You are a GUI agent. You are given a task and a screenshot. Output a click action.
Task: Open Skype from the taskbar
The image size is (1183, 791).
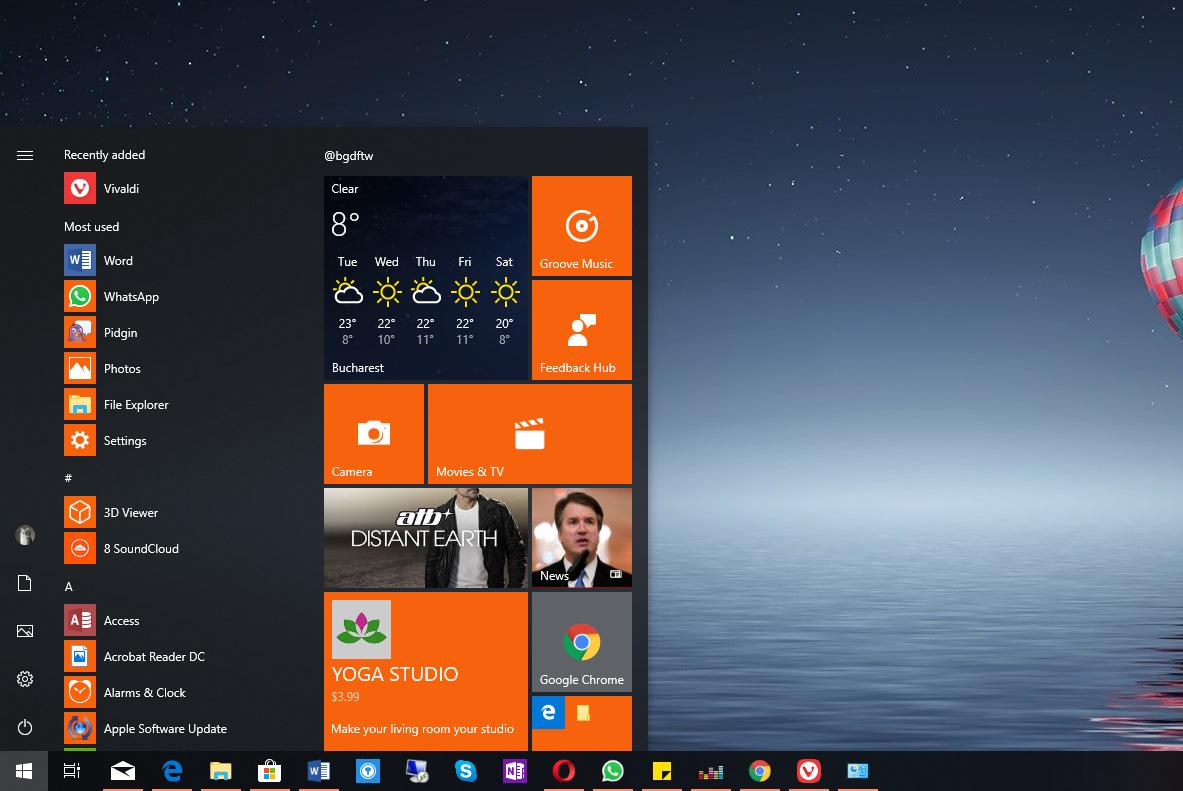click(466, 771)
